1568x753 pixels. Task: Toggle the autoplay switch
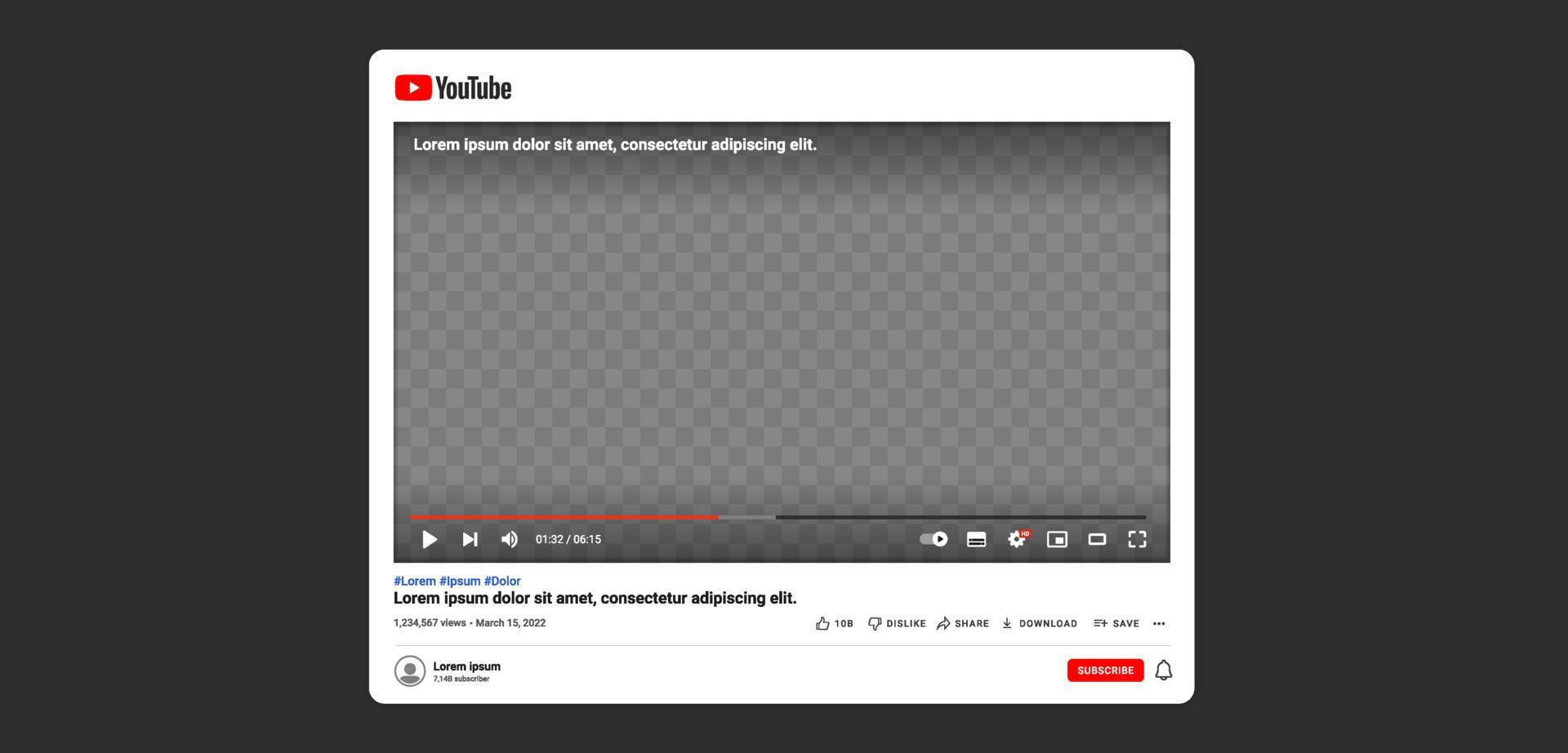click(934, 539)
